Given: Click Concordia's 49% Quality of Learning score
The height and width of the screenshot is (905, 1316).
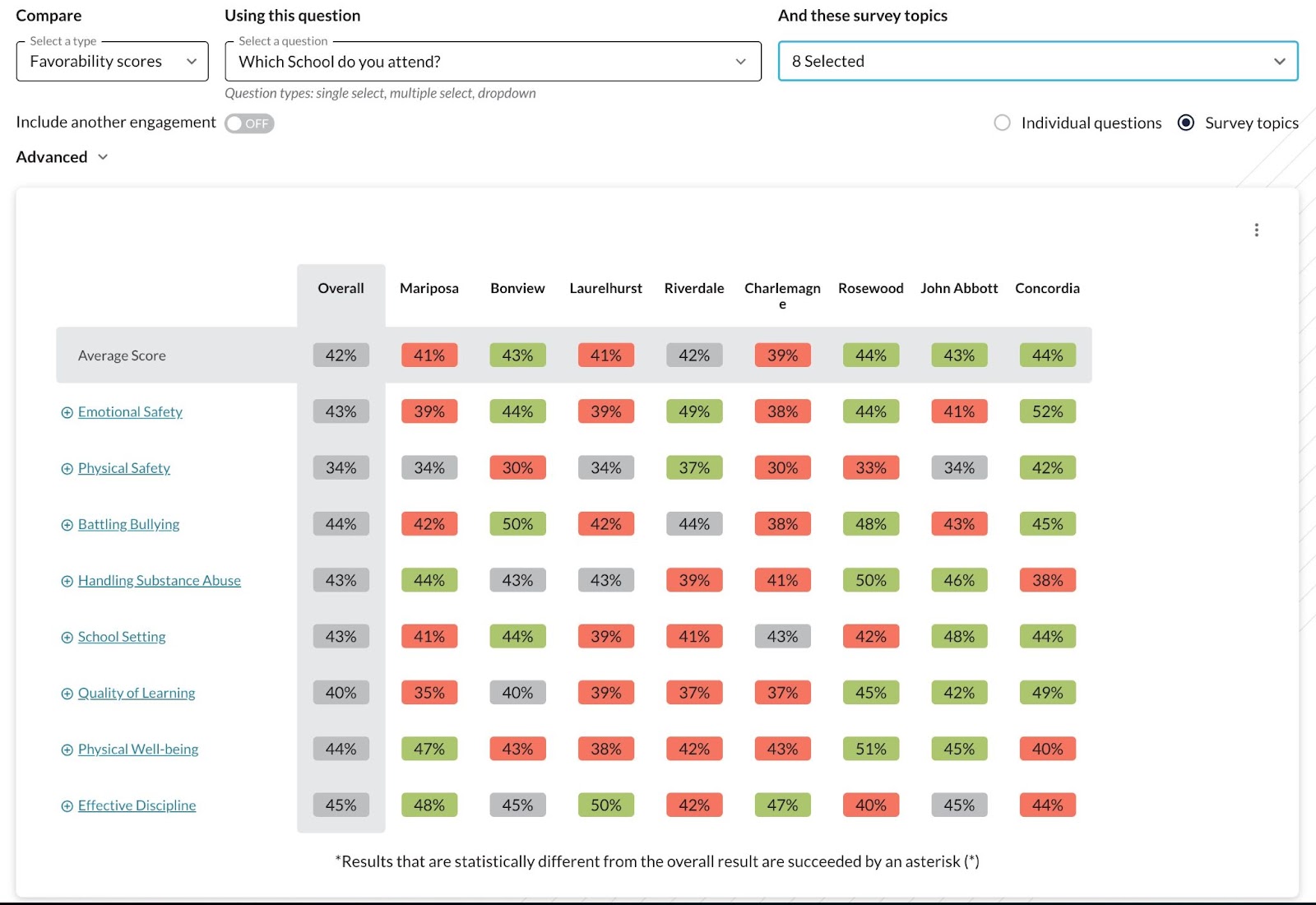Looking at the screenshot, I should pos(1048,694).
